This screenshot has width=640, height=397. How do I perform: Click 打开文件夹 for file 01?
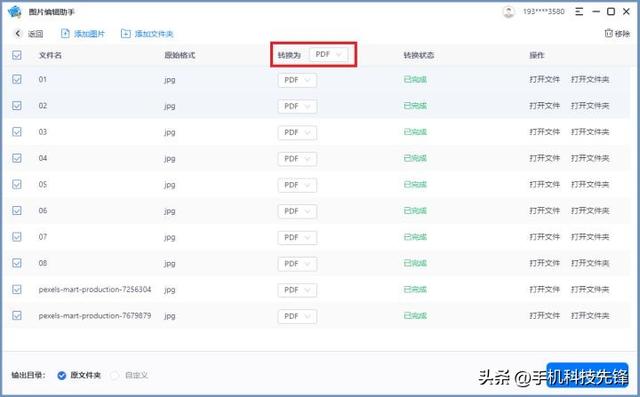pyautogui.click(x=590, y=80)
